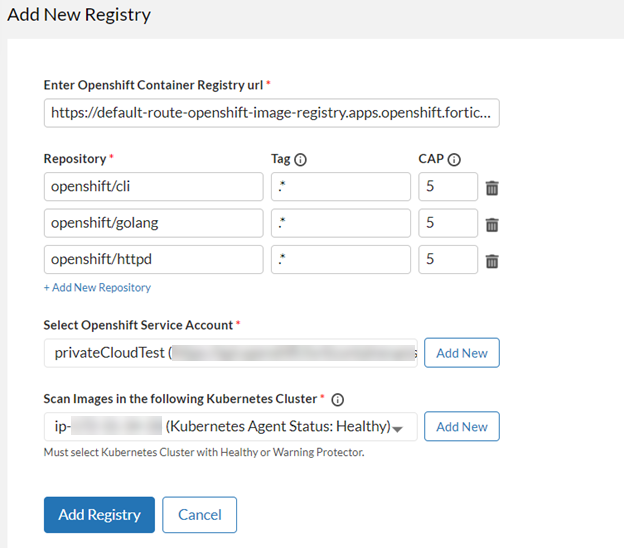Delete the openshift/golang repository row
This screenshot has width=624, height=548.
[x=492, y=224]
